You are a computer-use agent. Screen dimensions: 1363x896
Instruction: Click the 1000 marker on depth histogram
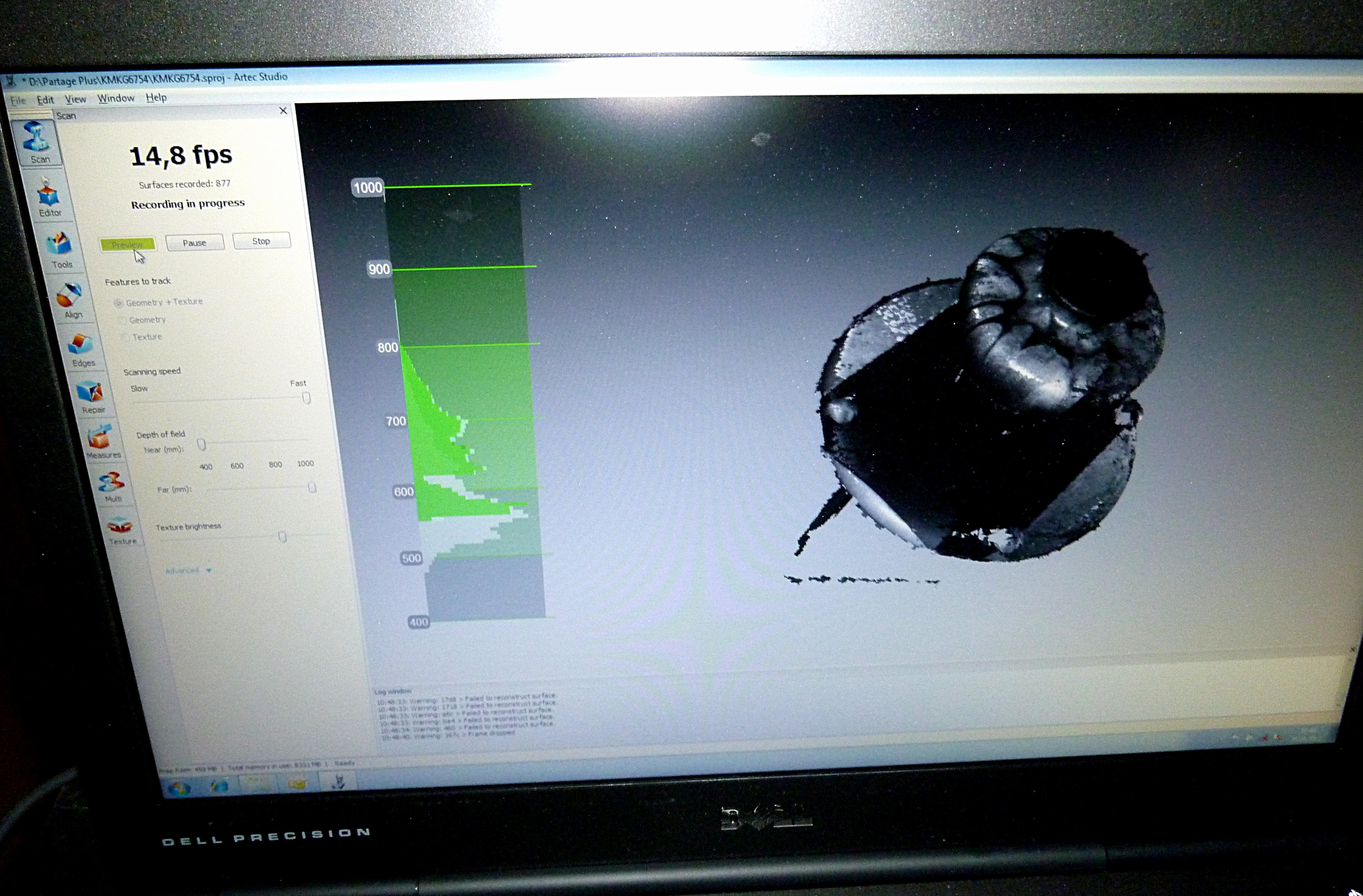[x=367, y=187]
